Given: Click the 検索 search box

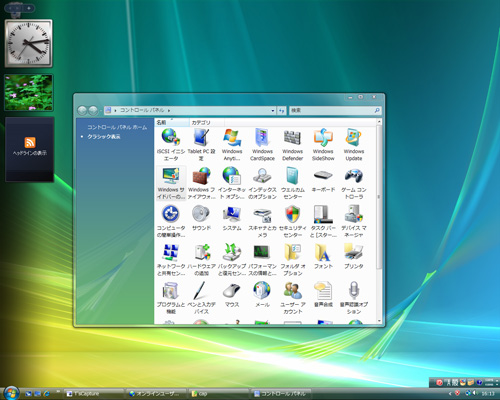Looking at the screenshot, I should coord(335,110).
